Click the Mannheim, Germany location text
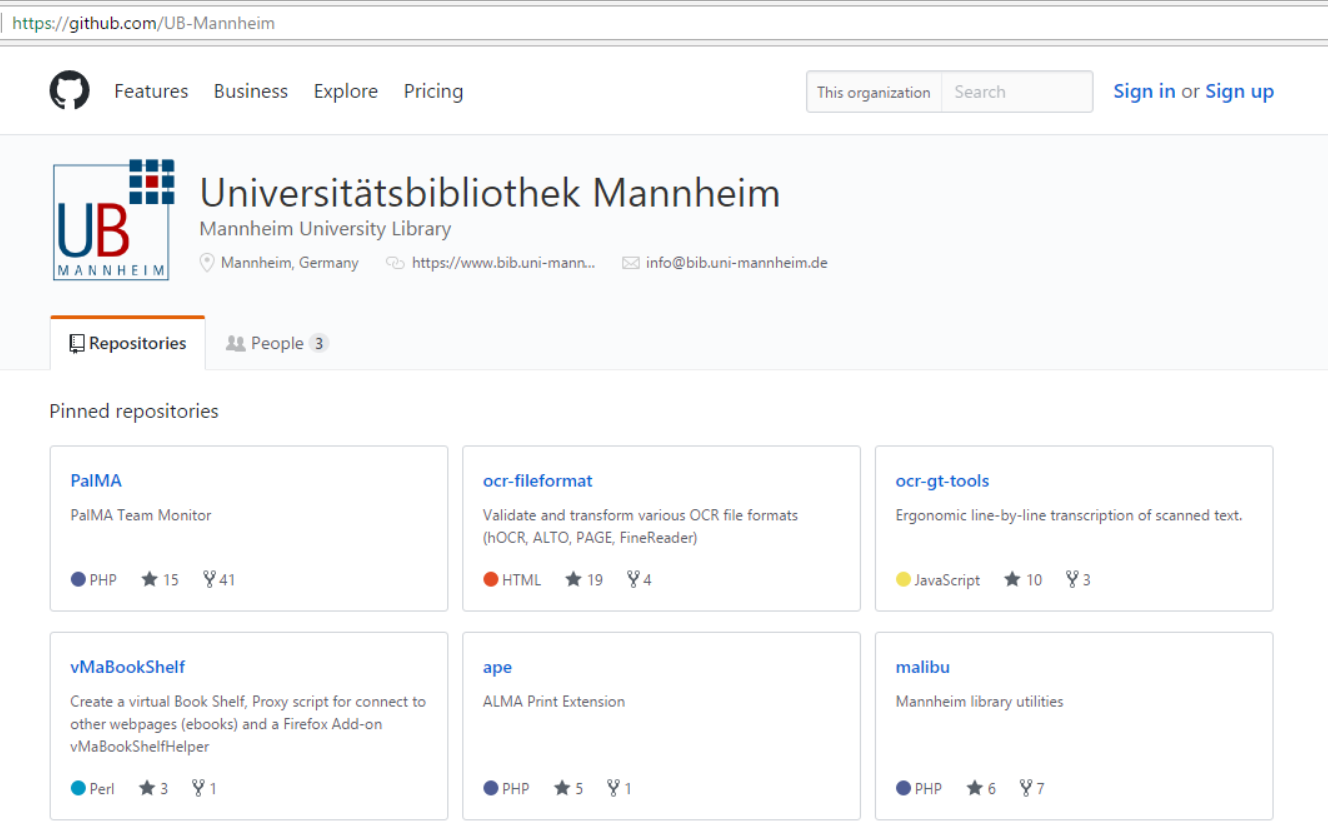This screenshot has width=1328, height=839. pyautogui.click(x=290, y=263)
